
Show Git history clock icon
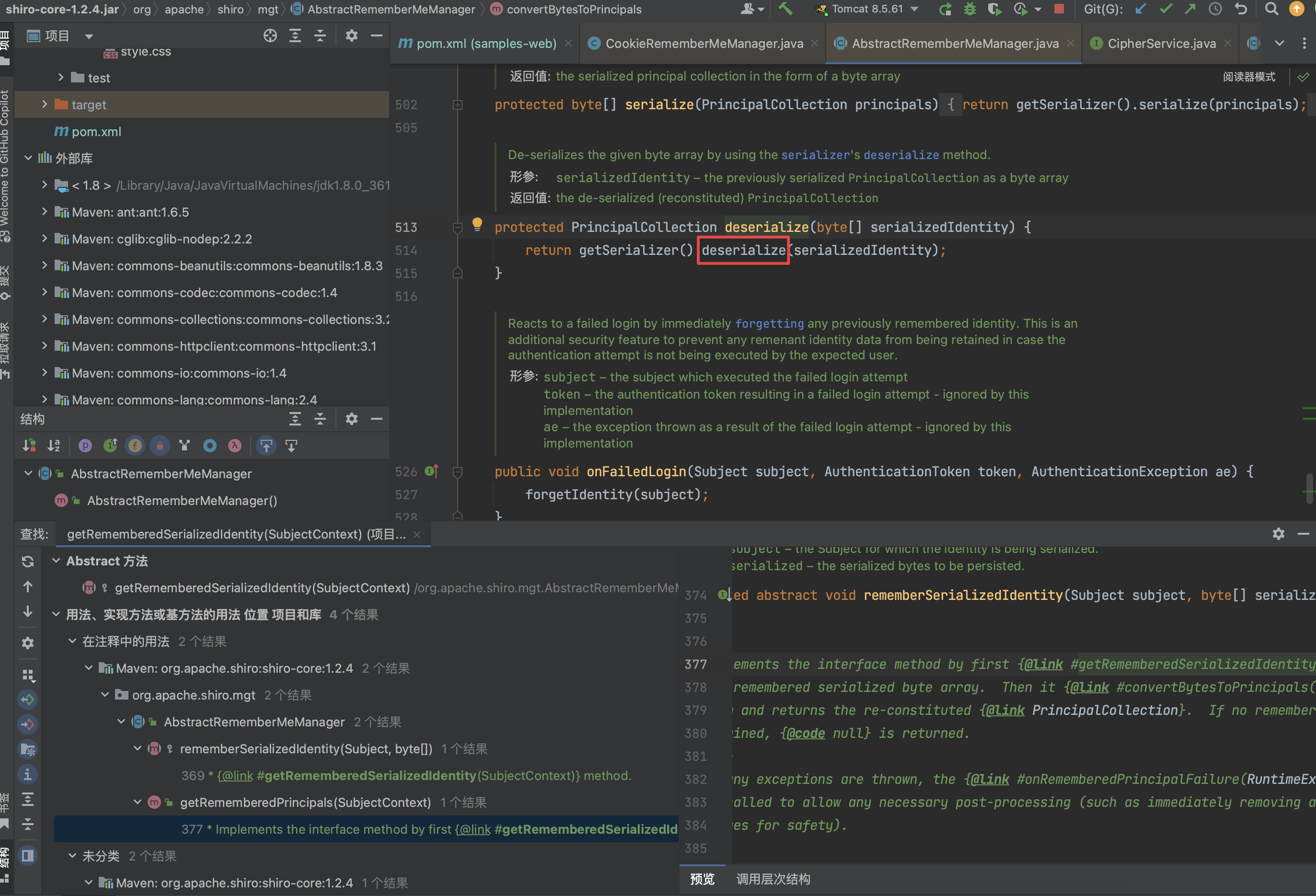[x=1215, y=9]
